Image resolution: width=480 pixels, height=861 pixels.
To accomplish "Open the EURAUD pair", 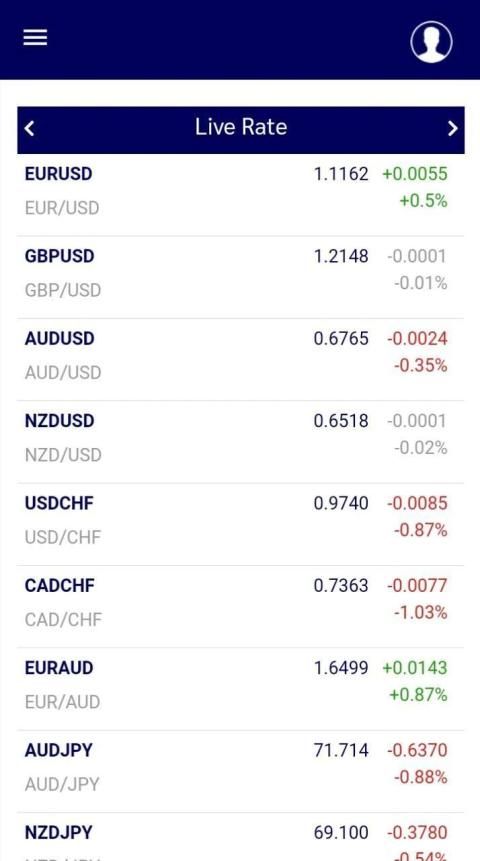I will [241, 689].
